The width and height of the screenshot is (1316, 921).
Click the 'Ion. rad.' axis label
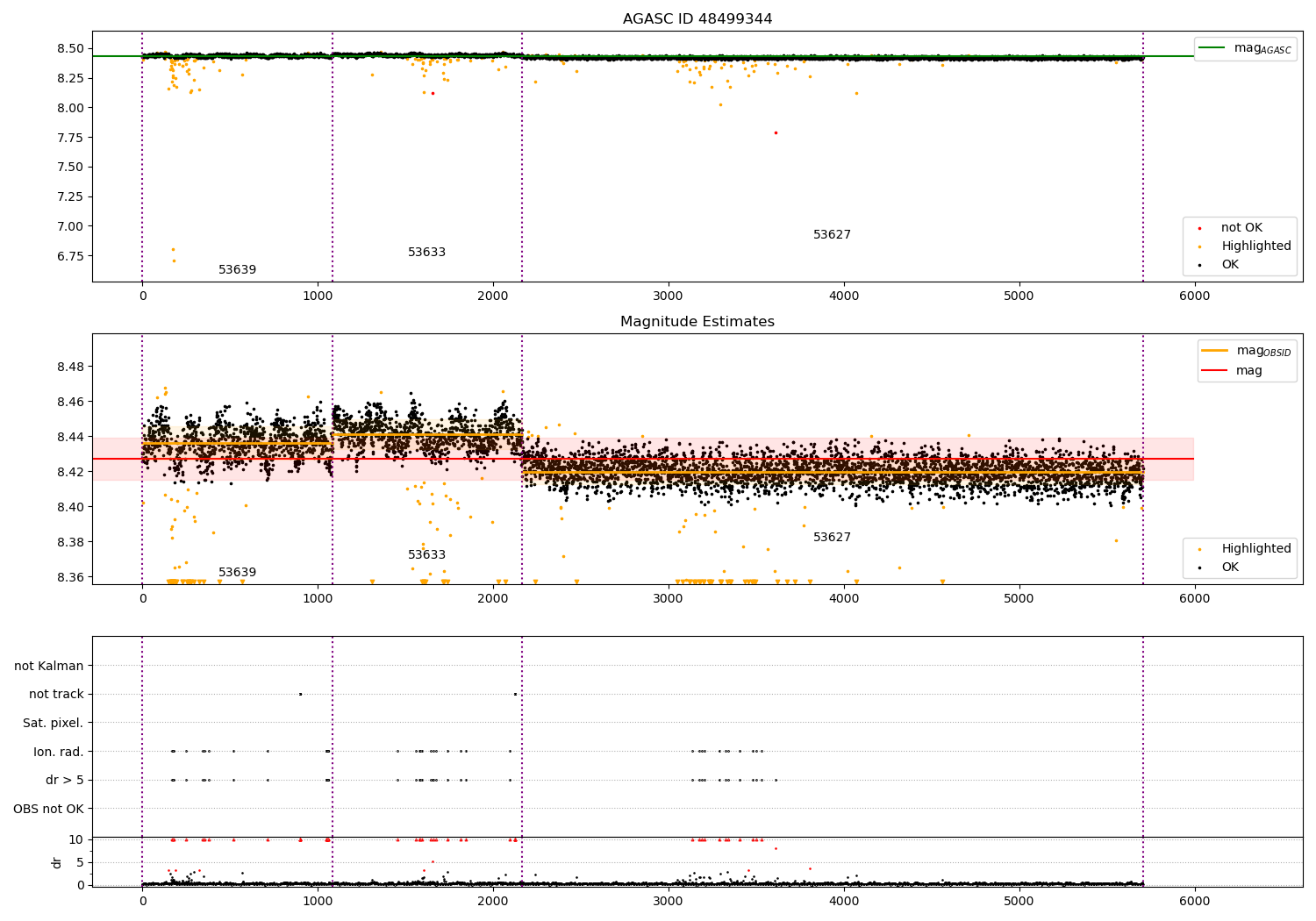59,753
